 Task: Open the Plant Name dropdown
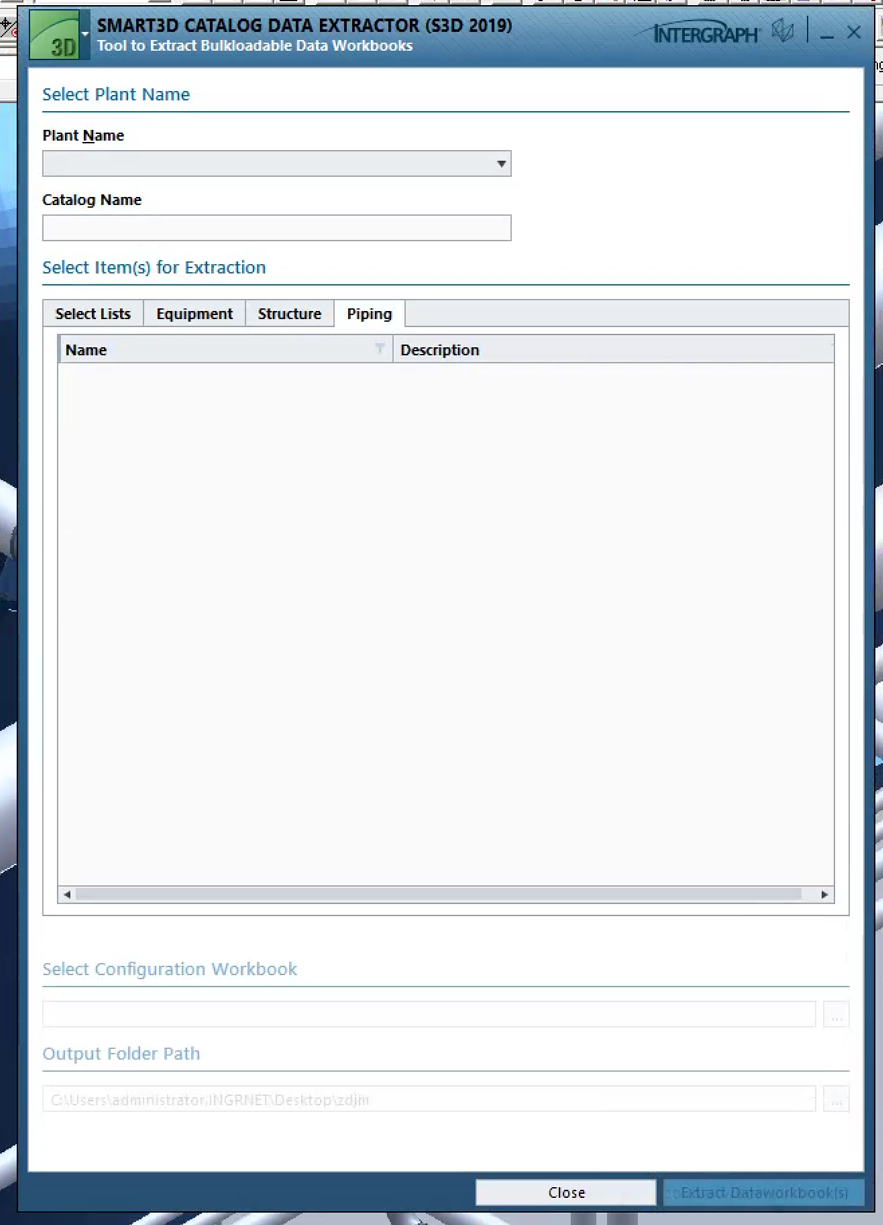[x=277, y=163]
